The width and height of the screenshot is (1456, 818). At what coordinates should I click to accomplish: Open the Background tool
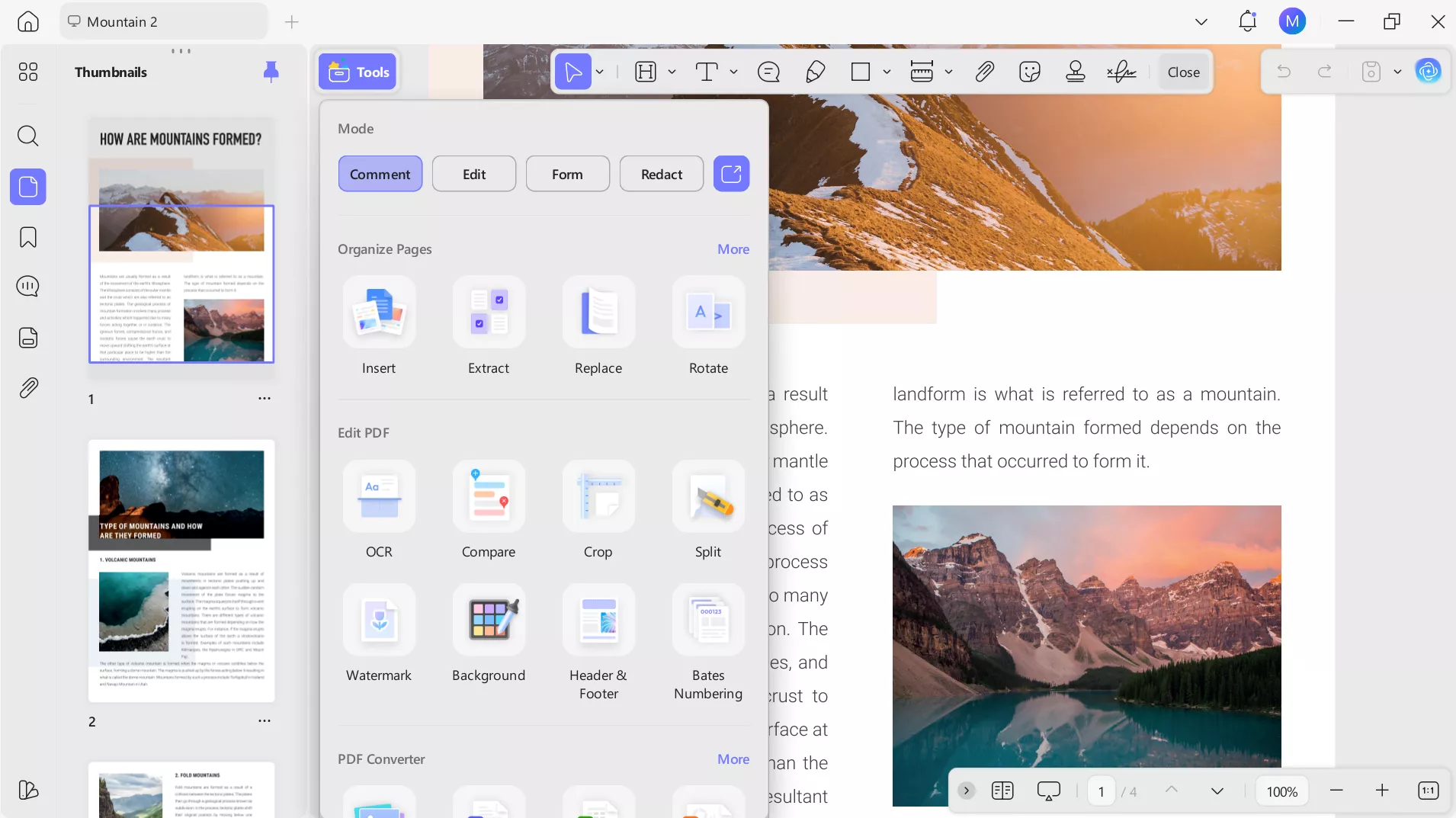(x=489, y=621)
